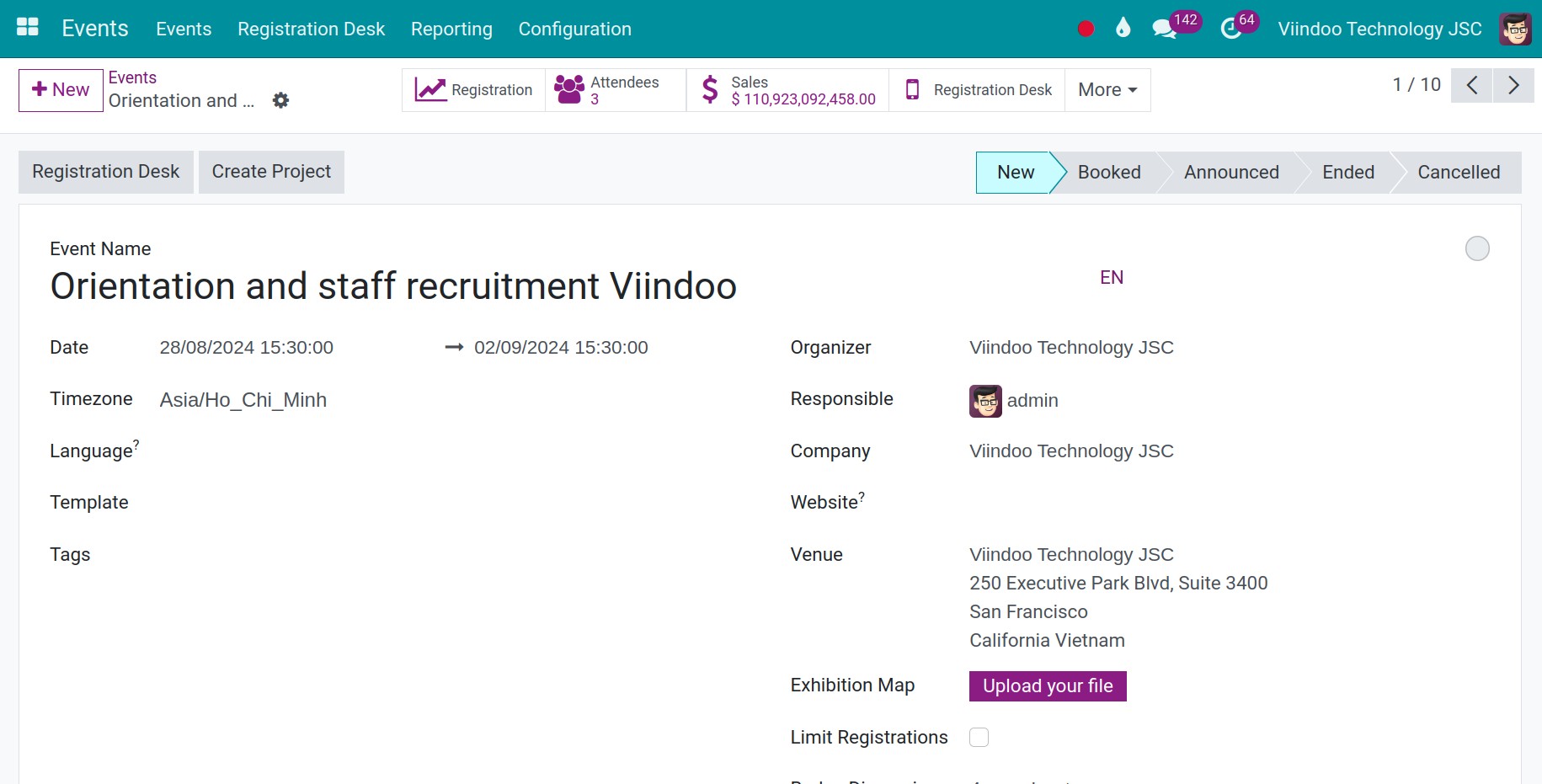Set stage to Announced
The height and width of the screenshot is (784, 1542).
tap(1230, 172)
